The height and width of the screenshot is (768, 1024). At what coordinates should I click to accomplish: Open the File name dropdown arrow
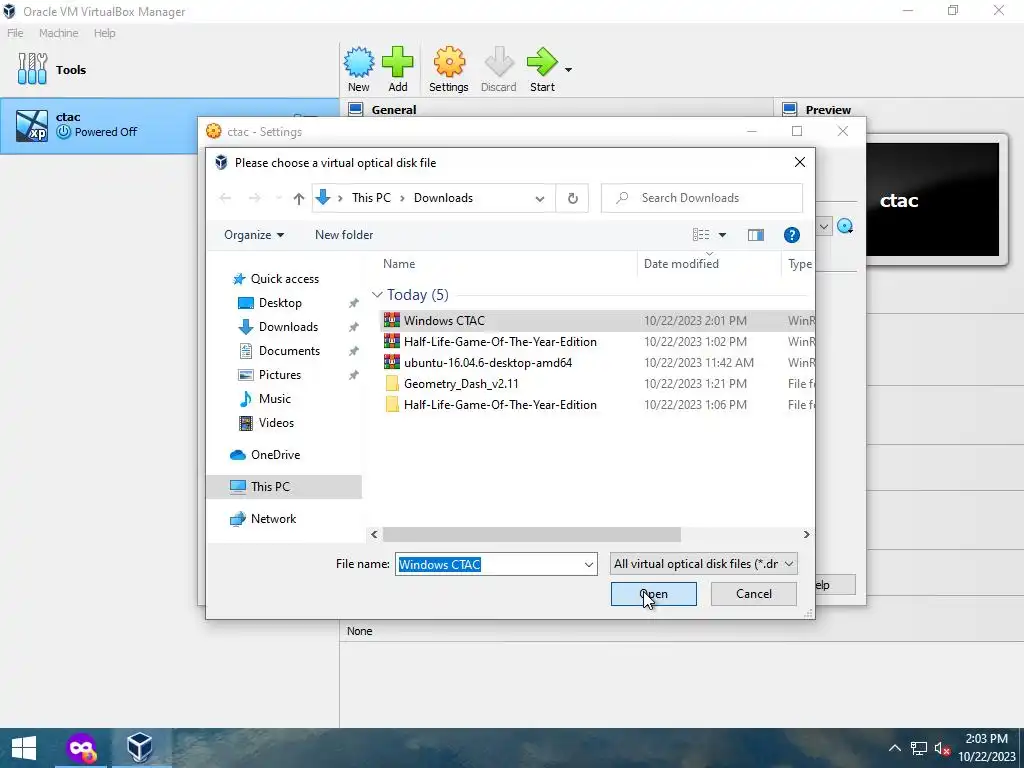[x=588, y=564]
